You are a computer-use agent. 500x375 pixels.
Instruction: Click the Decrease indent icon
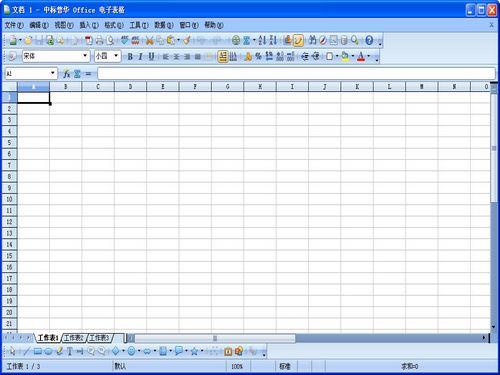click(305, 57)
